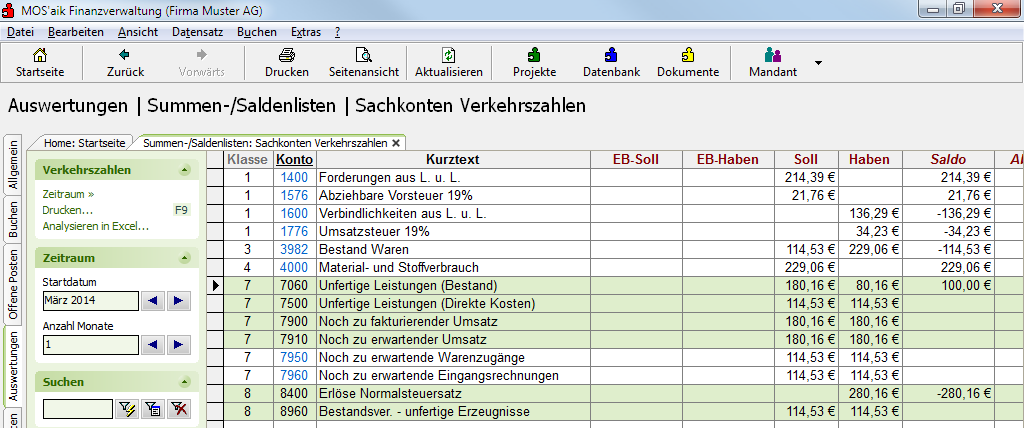Select cell Umsatzsteuer 19%

[x=453, y=231]
